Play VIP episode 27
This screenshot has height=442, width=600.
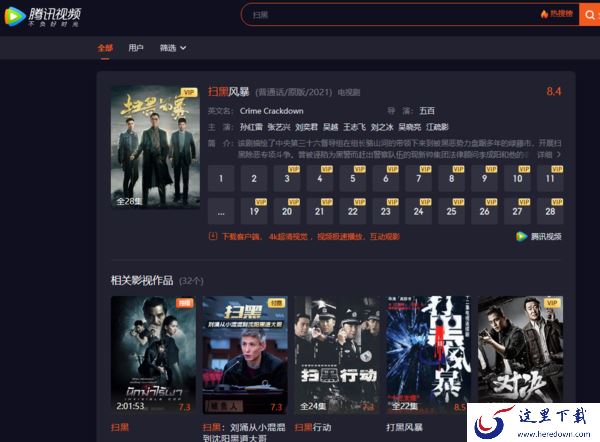pos(517,211)
